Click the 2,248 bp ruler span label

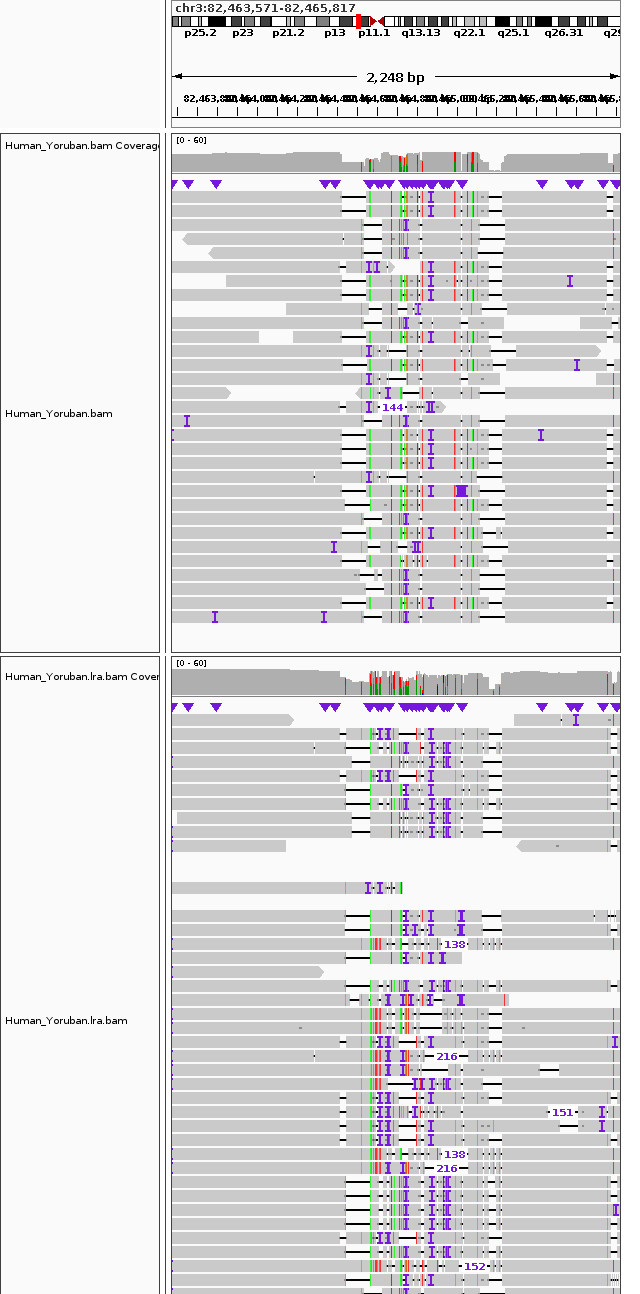[395, 77]
